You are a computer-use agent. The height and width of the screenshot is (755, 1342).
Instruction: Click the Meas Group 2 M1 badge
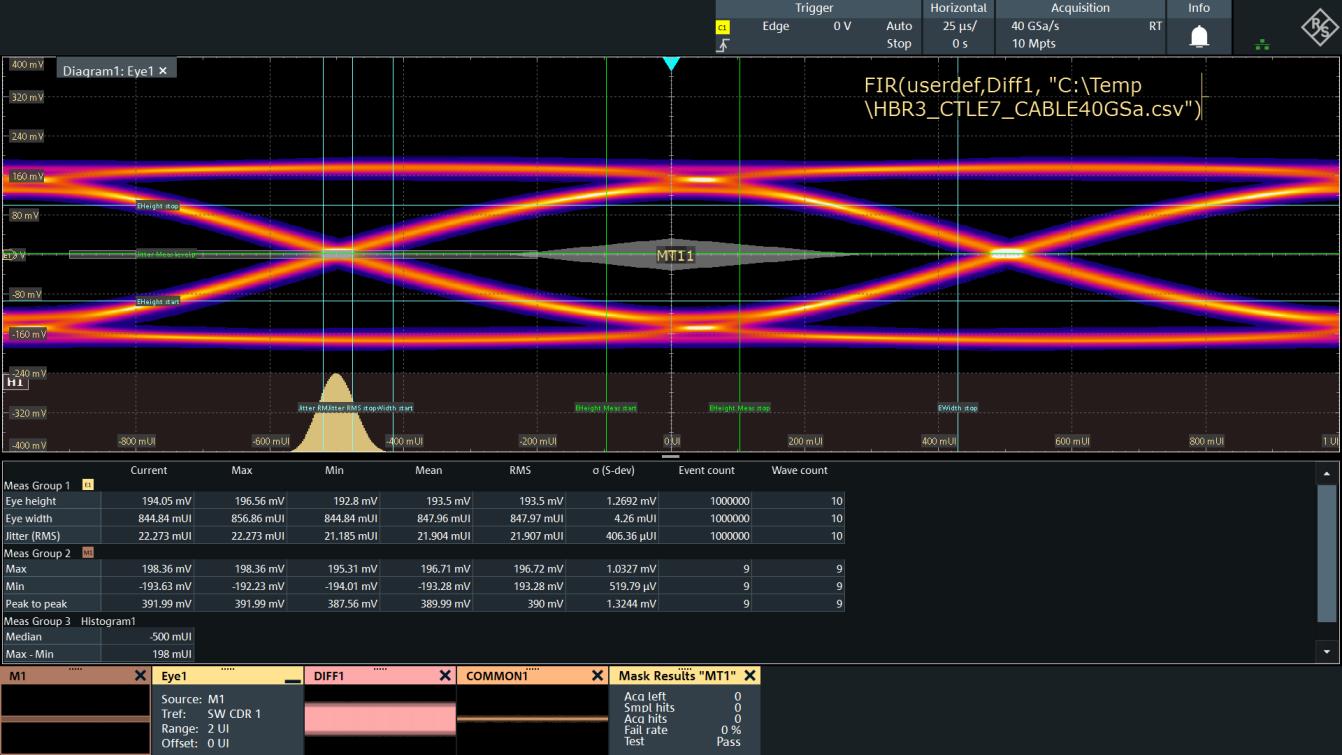87,553
